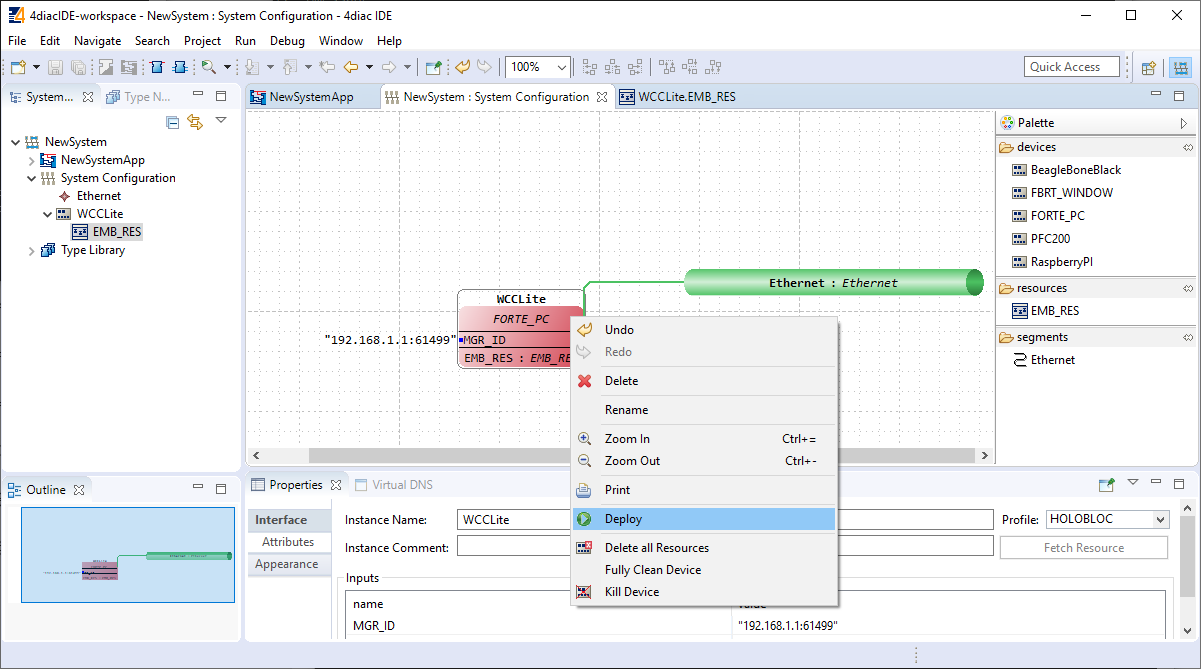Close the Properties view tab

click(x=336, y=485)
